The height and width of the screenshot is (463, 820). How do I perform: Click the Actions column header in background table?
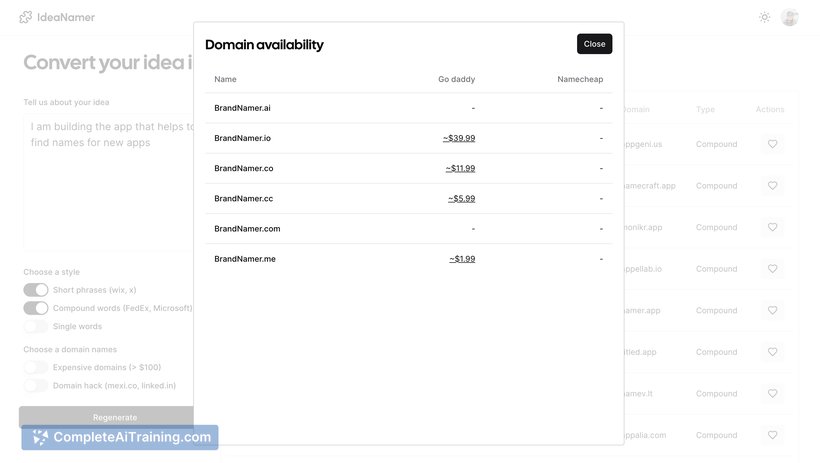(770, 109)
